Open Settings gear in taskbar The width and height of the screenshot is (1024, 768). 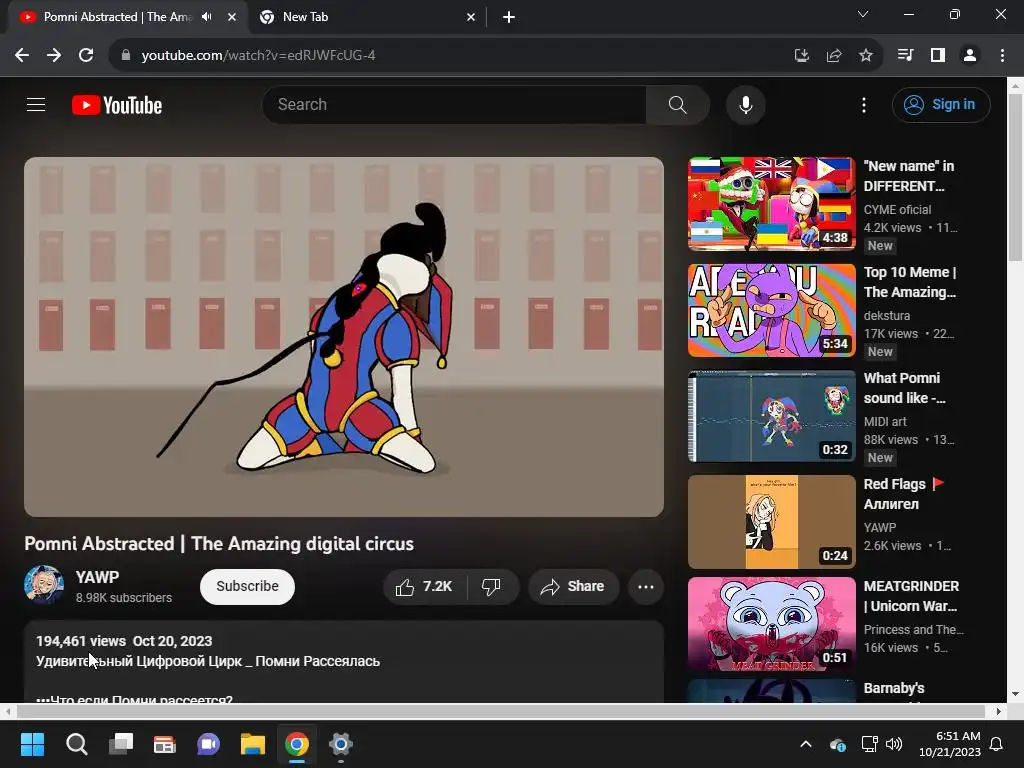coord(341,744)
